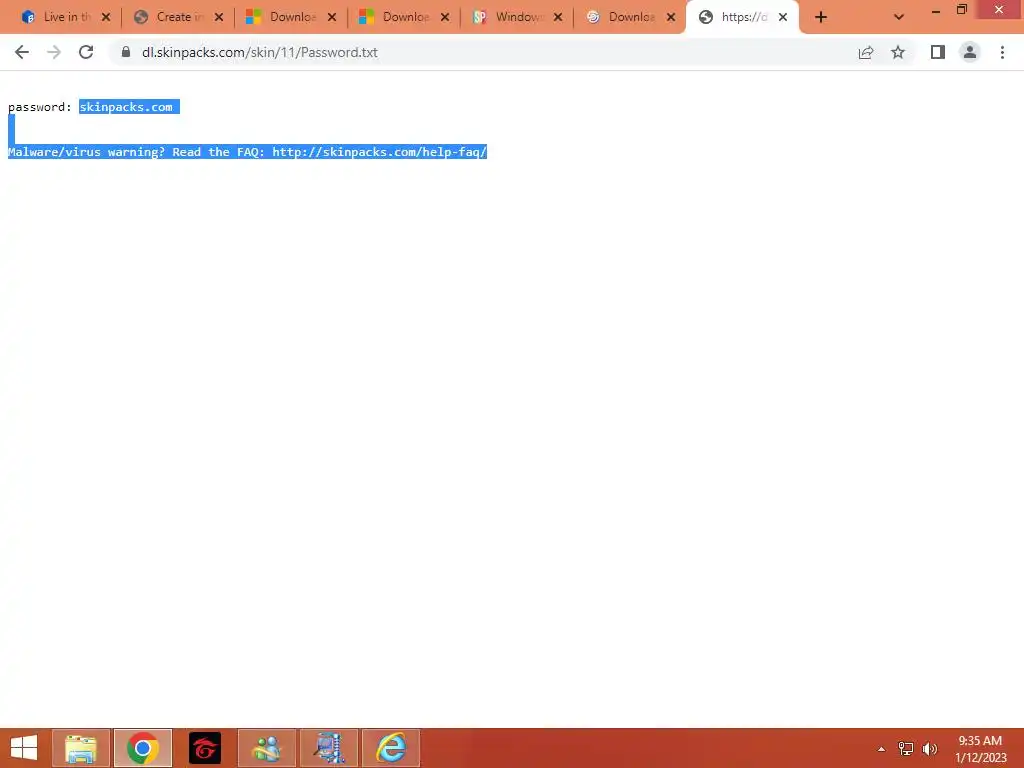1024x768 pixels.
Task: Share this page using share icon
Action: click(866, 52)
